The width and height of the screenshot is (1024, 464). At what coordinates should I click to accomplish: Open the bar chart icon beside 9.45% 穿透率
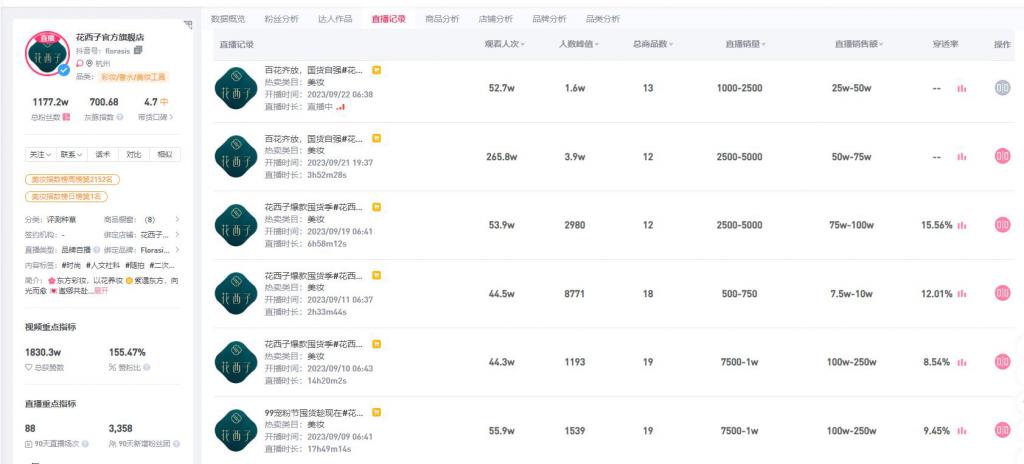point(962,431)
